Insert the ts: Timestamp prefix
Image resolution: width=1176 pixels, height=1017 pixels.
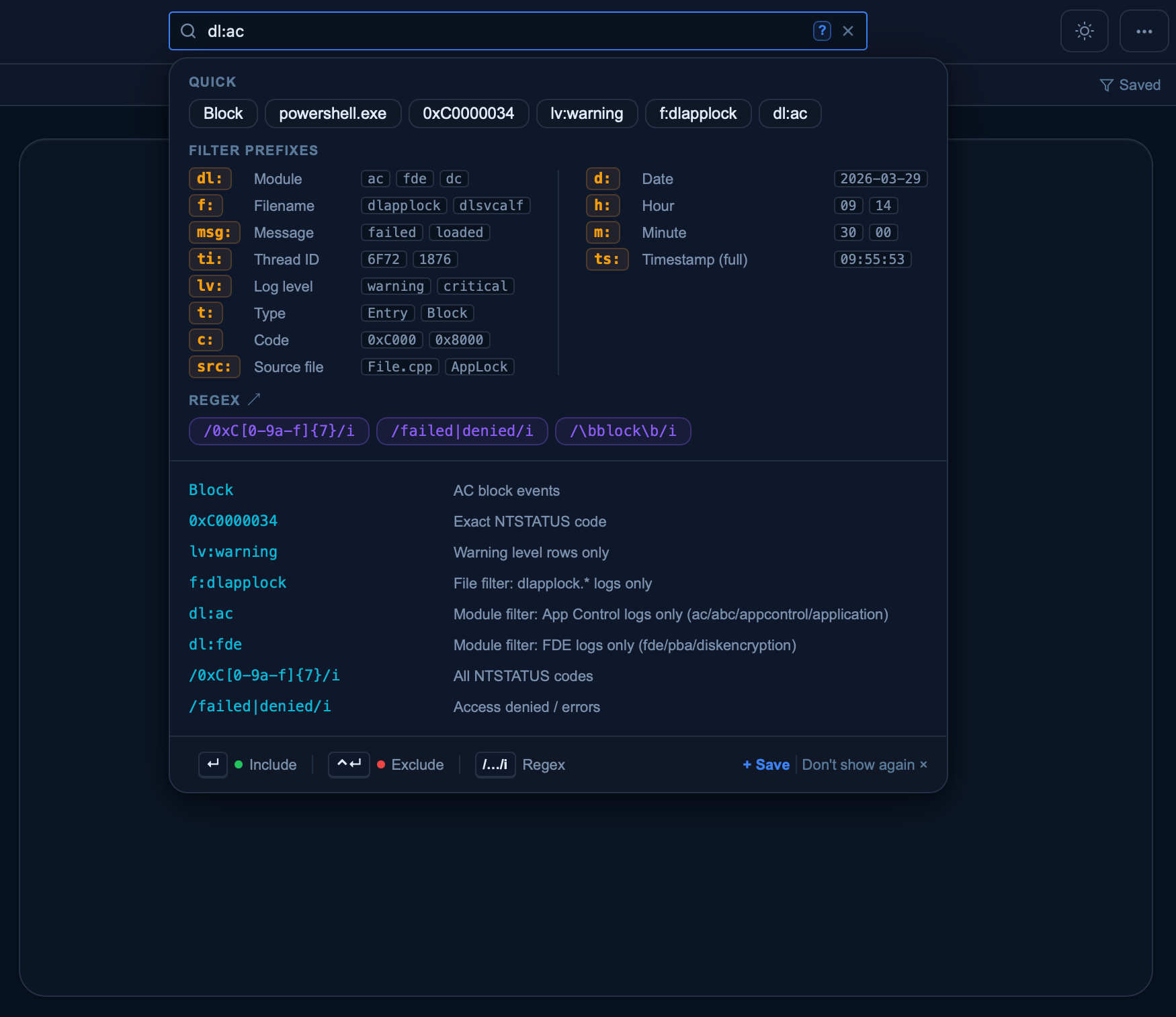click(x=607, y=259)
